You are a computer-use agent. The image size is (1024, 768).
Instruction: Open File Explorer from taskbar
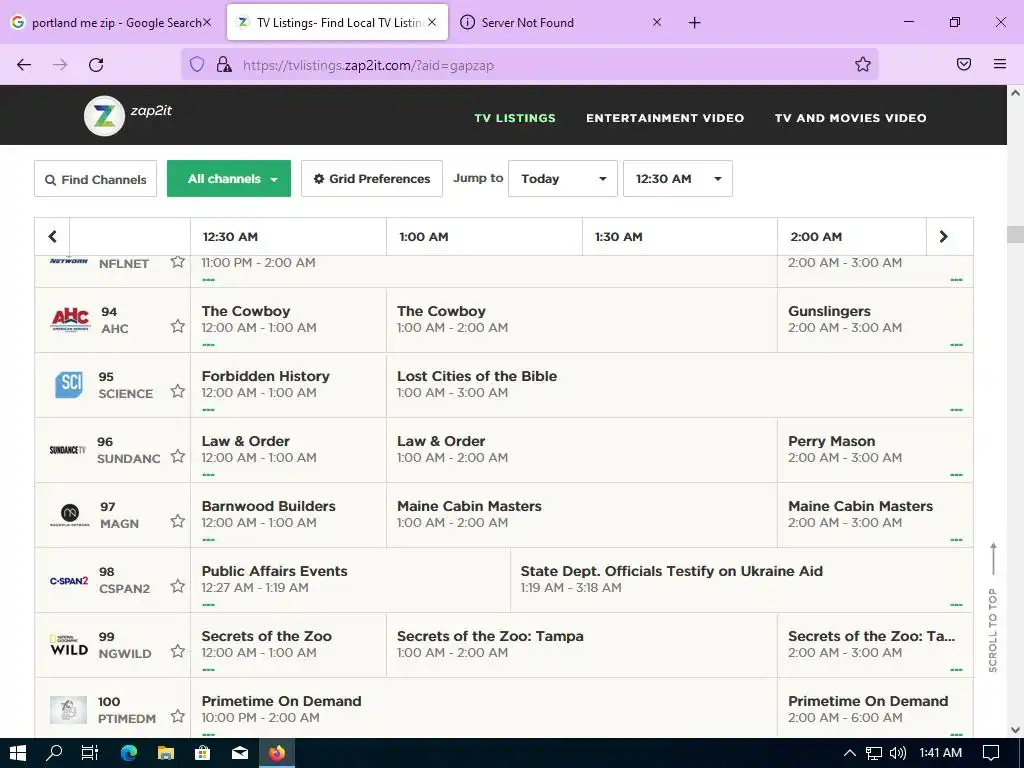click(x=166, y=753)
